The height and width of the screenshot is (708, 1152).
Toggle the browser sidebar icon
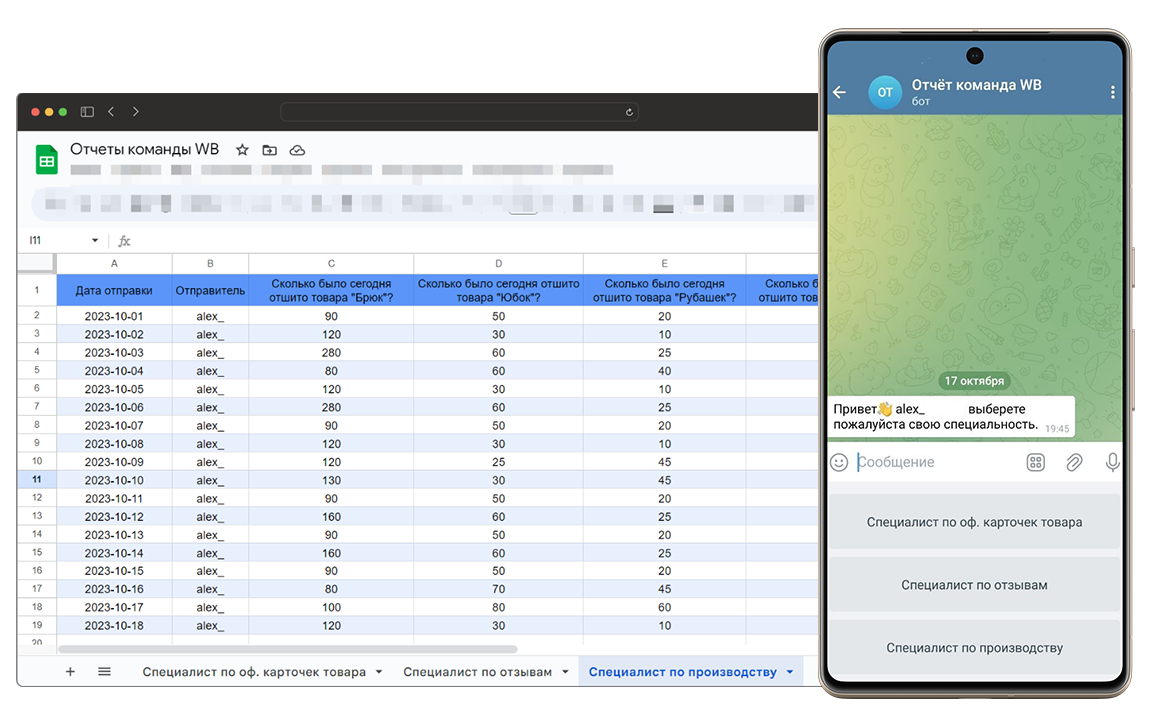point(87,112)
